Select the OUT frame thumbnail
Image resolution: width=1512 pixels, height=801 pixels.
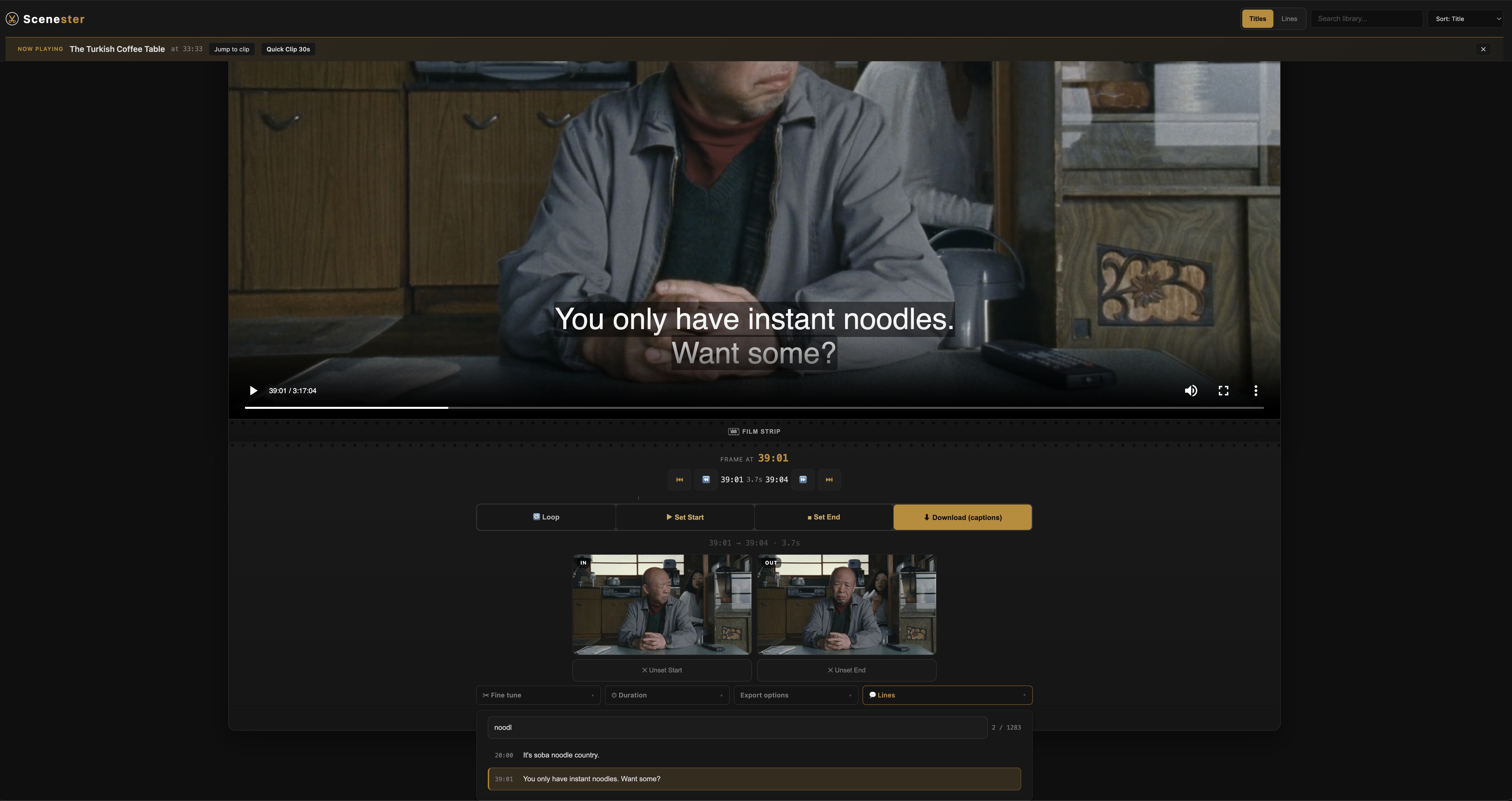846,605
